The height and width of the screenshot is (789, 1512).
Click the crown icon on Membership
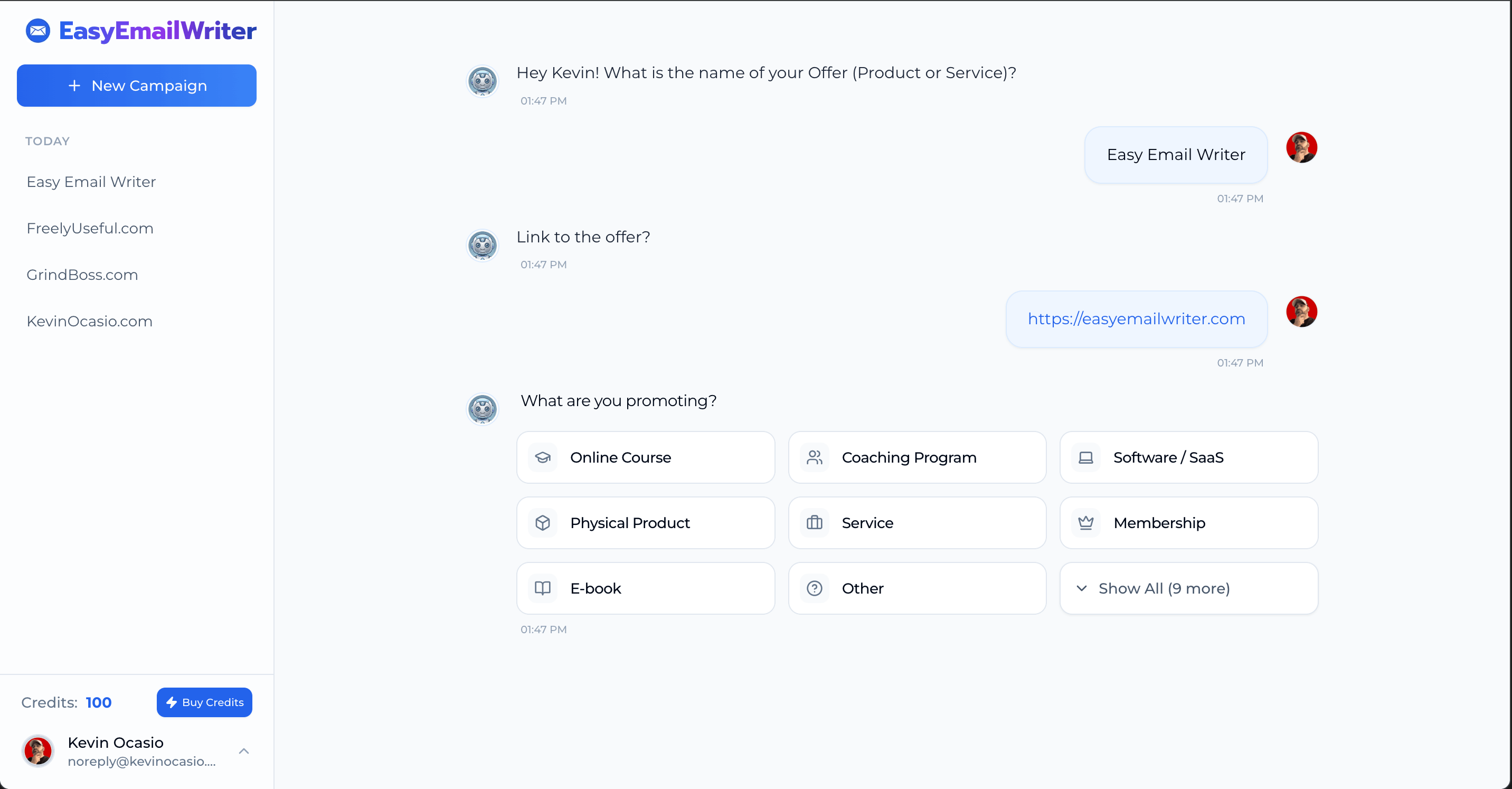(x=1086, y=522)
